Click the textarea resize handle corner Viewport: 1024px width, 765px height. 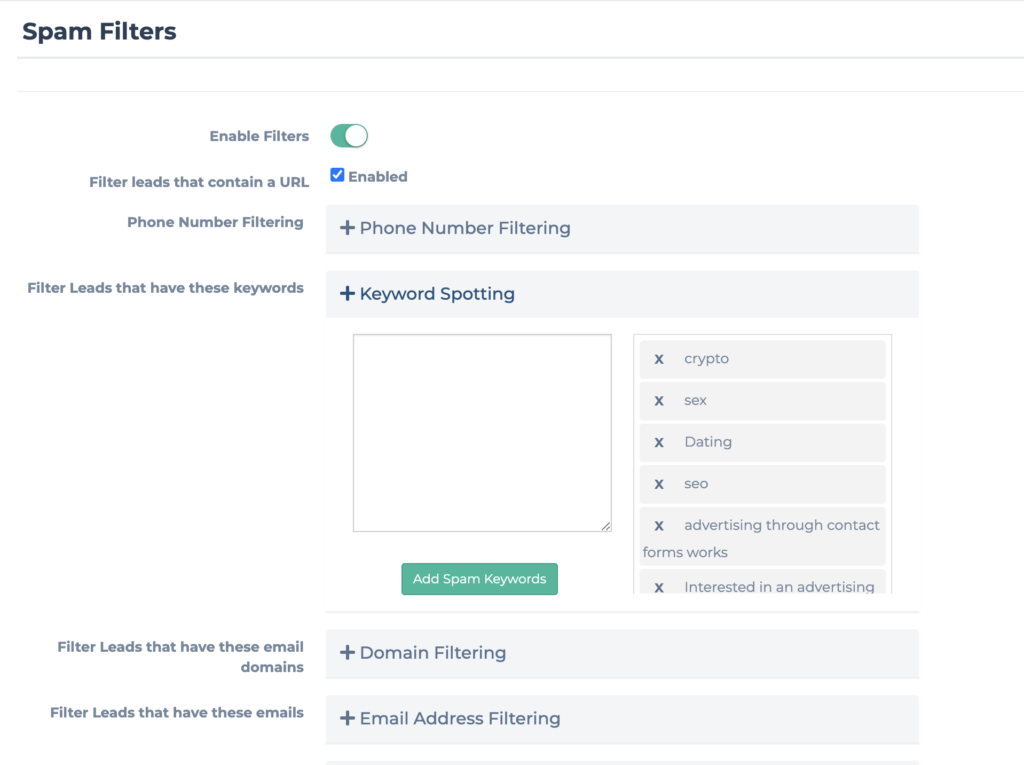606,526
